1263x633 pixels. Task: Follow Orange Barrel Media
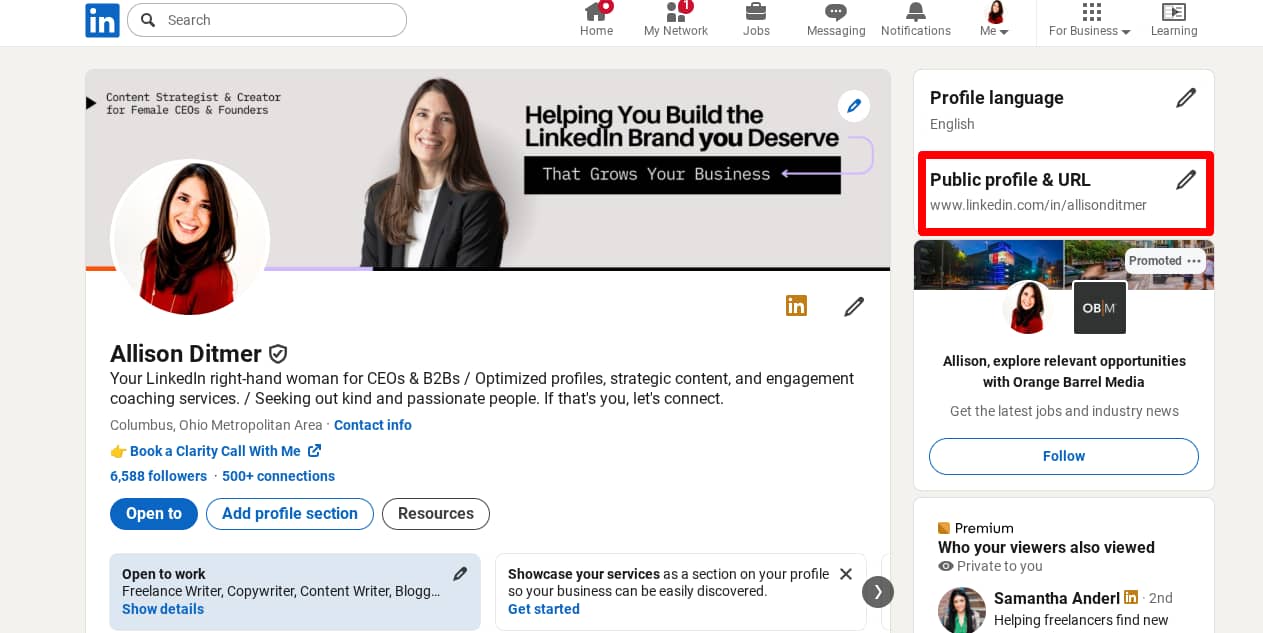click(x=1063, y=456)
